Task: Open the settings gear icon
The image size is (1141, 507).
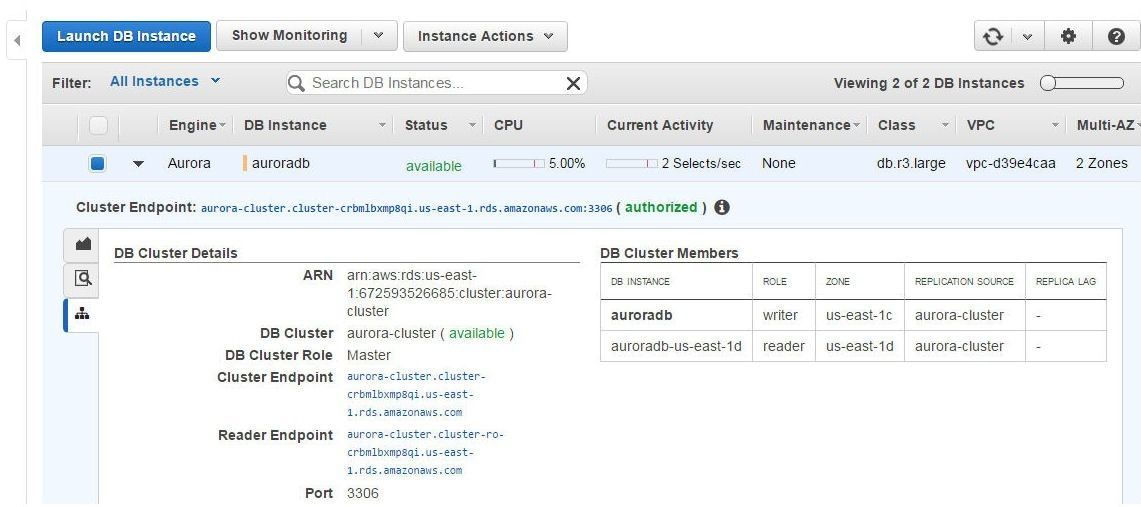Action: (1068, 36)
